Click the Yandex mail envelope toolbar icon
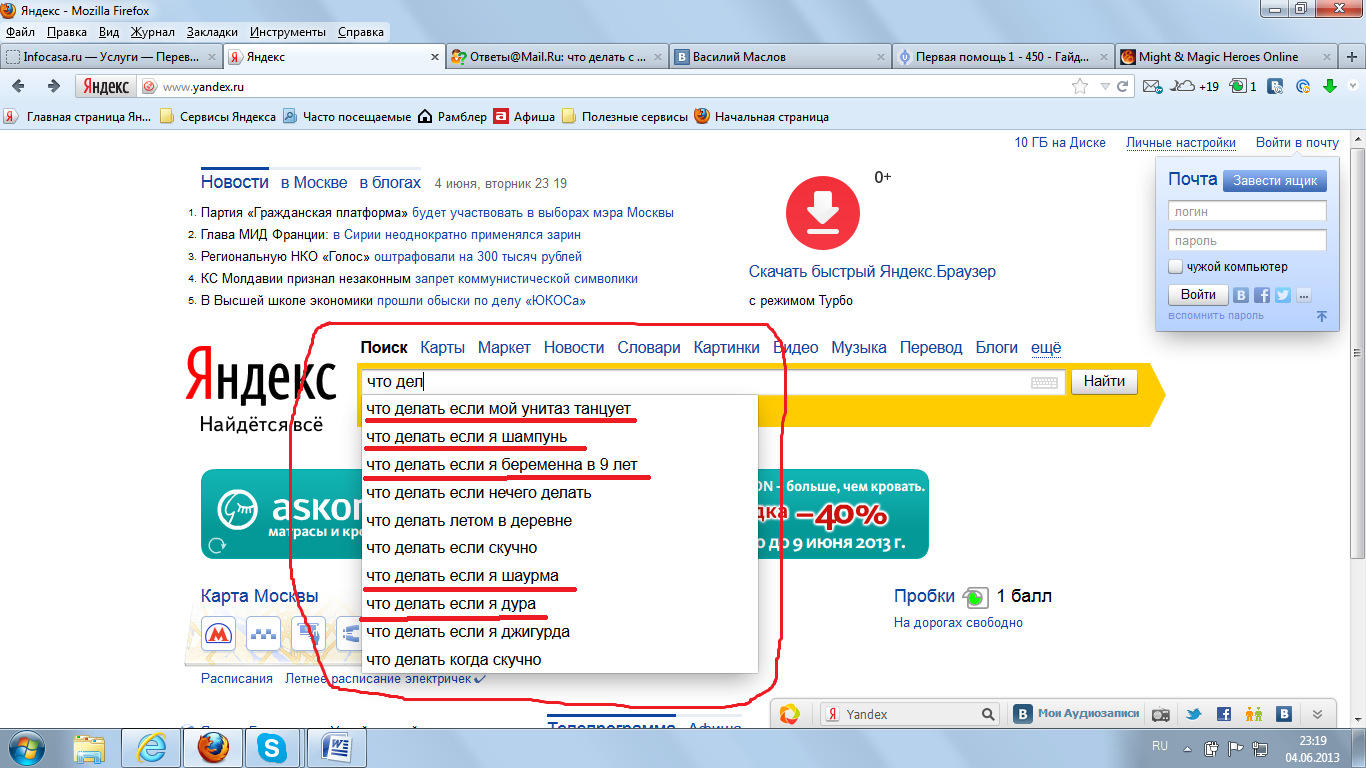The image size is (1366, 768). click(1151, 87)
